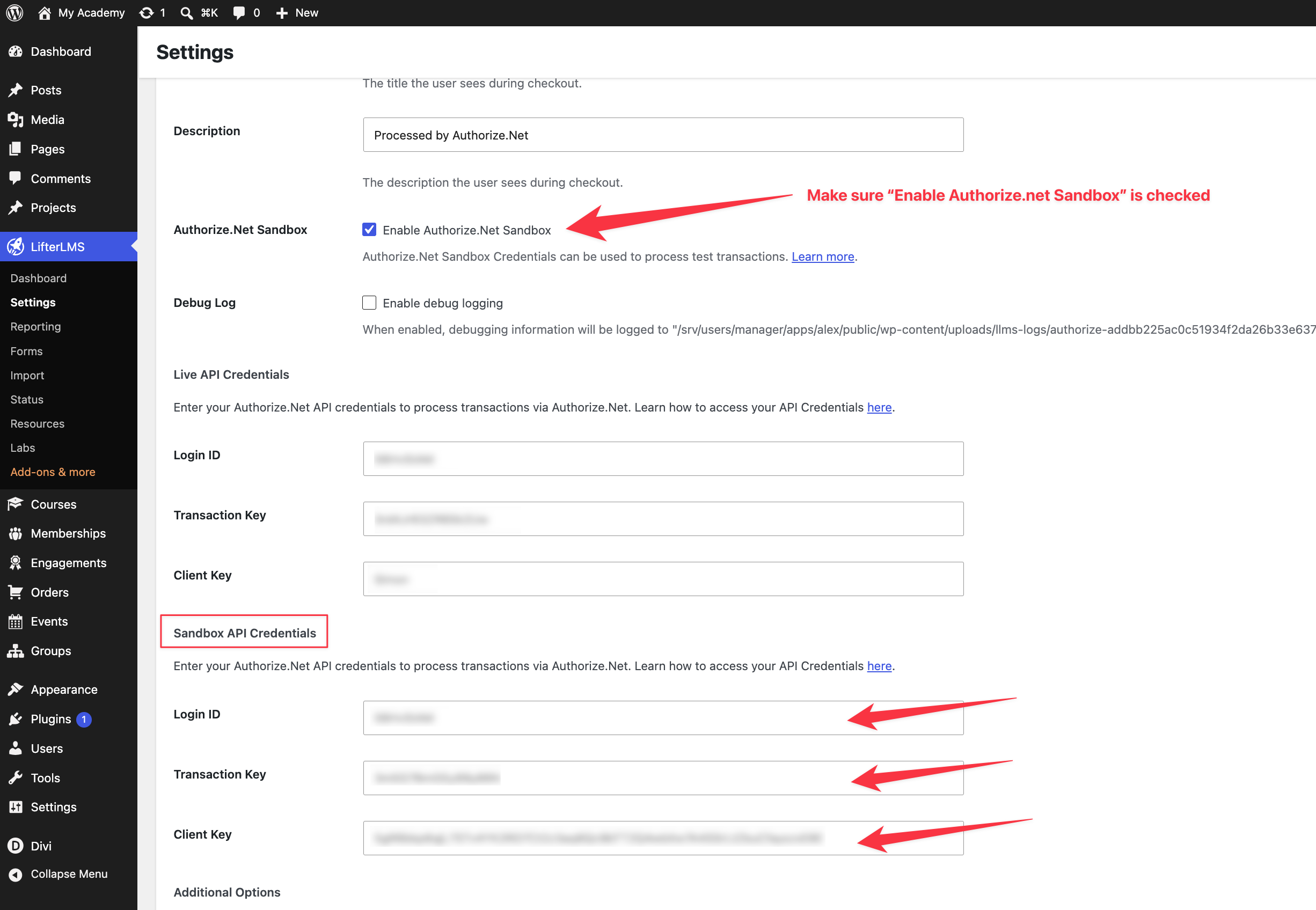Click the LifterLMS rocket icon
The height and width of the screenshot is (910, 1316).
16,246
